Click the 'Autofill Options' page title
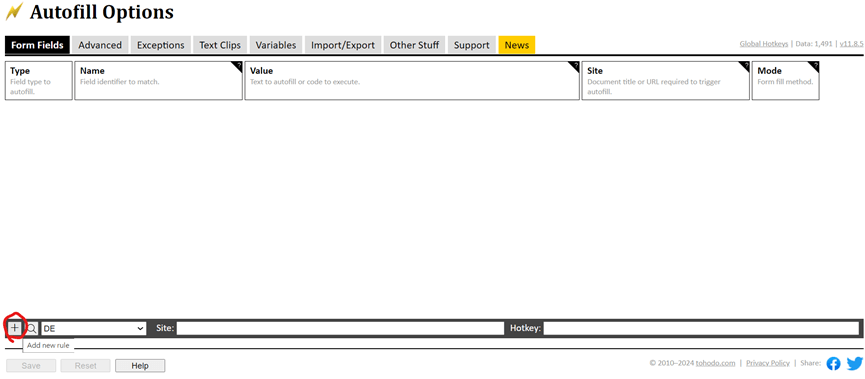 [102, 12]
